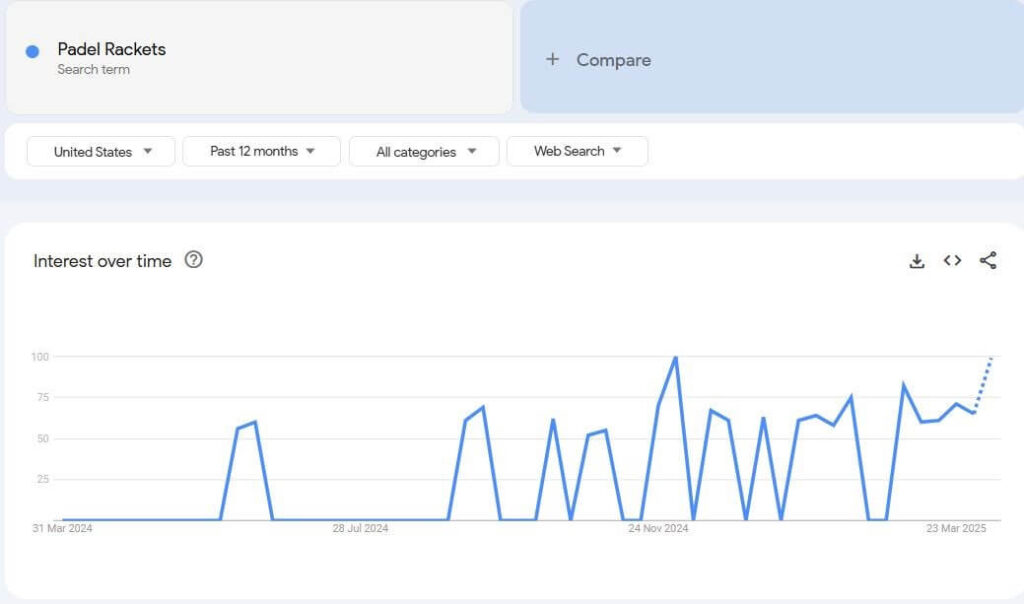This screenshot has height=604, width=1024.
Task: Click the 25 value on the y-axis
Action: pos(41,479)
